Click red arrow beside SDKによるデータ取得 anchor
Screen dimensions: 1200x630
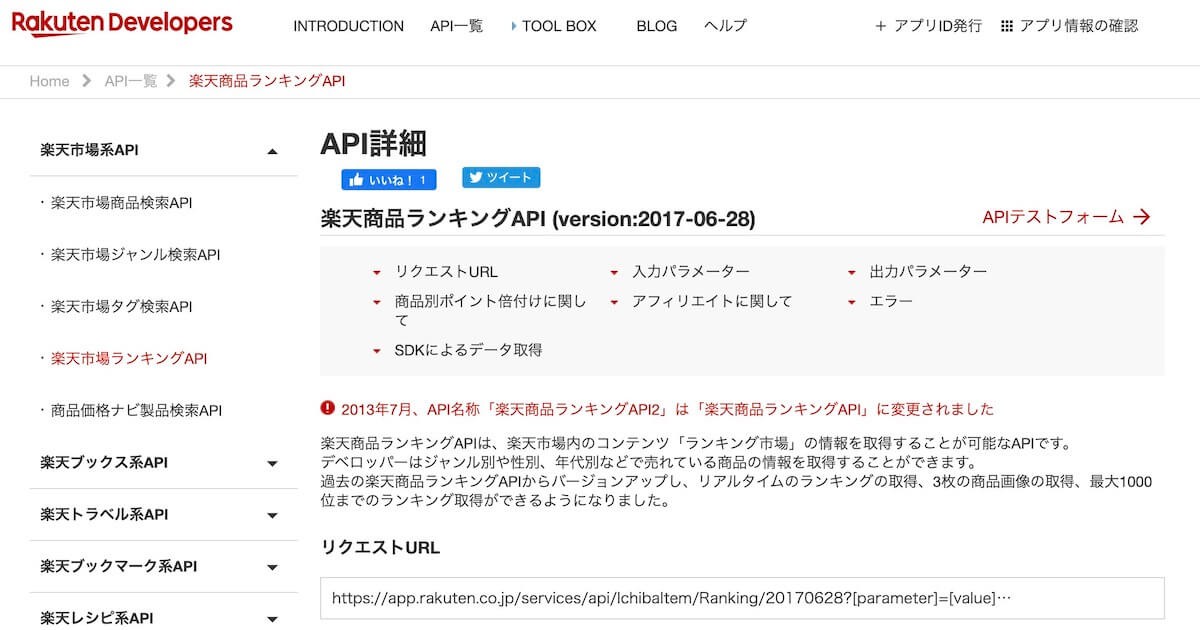[376, 351]
